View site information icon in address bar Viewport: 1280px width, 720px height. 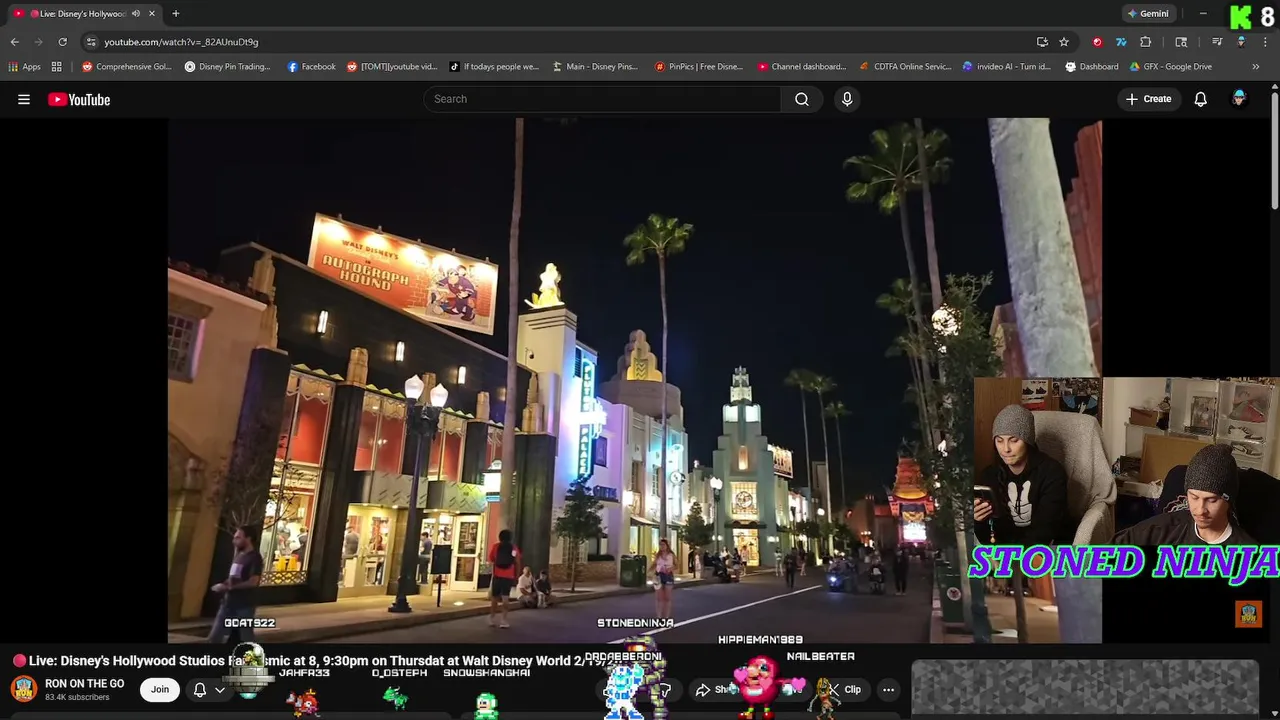(x=91, y=42)
